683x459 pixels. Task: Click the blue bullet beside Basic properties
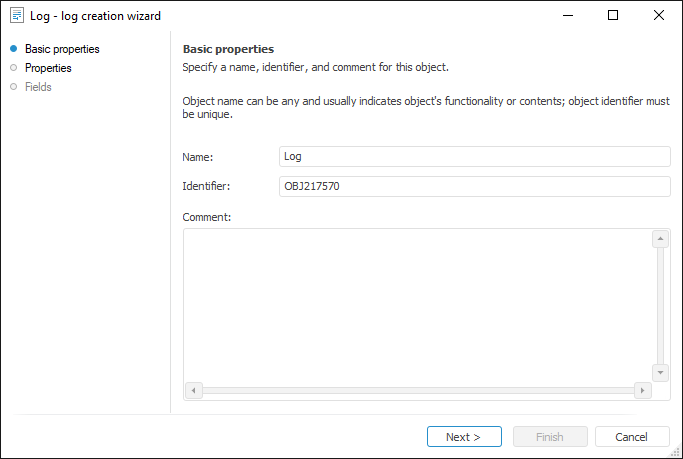click(x=13, y=49)
